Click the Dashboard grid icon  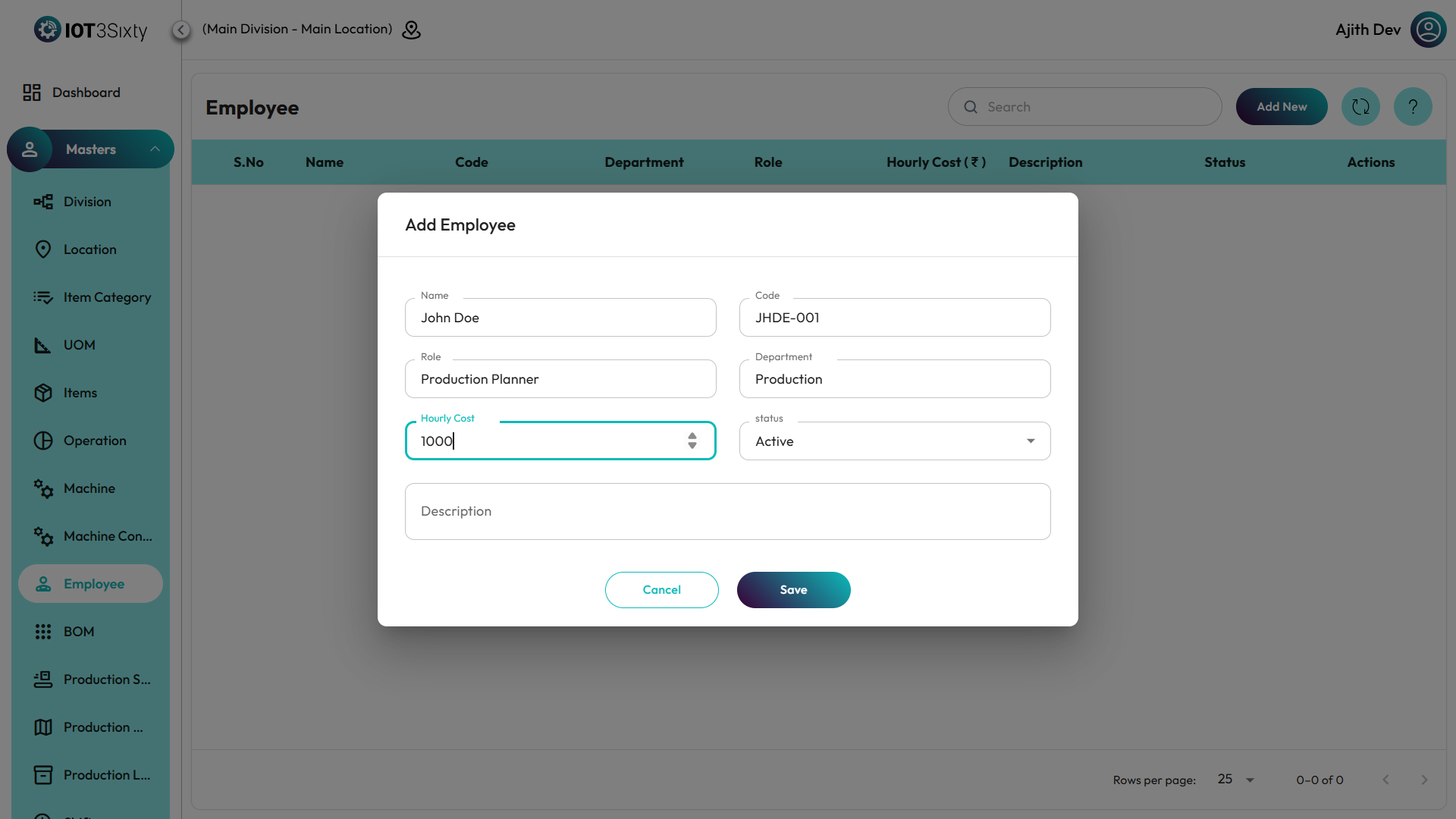(x=32, y=93)
